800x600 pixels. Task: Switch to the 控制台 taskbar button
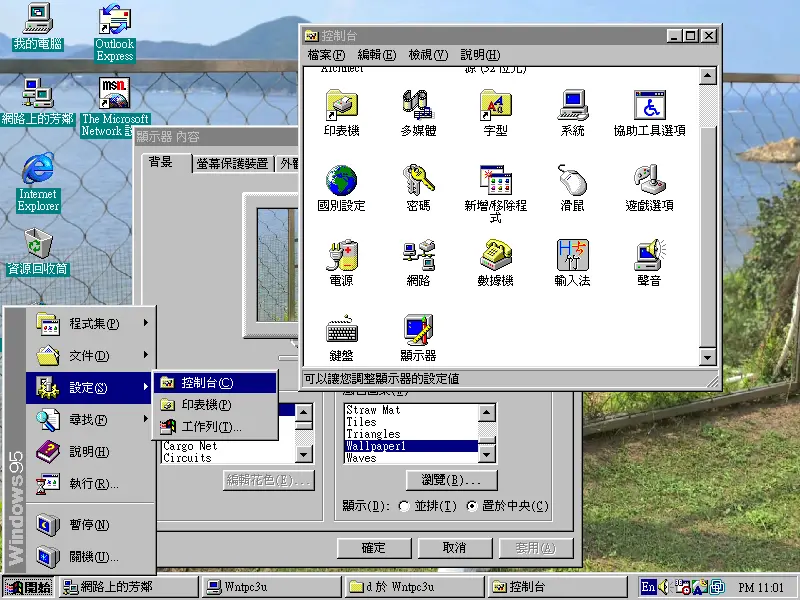[558, 587]
